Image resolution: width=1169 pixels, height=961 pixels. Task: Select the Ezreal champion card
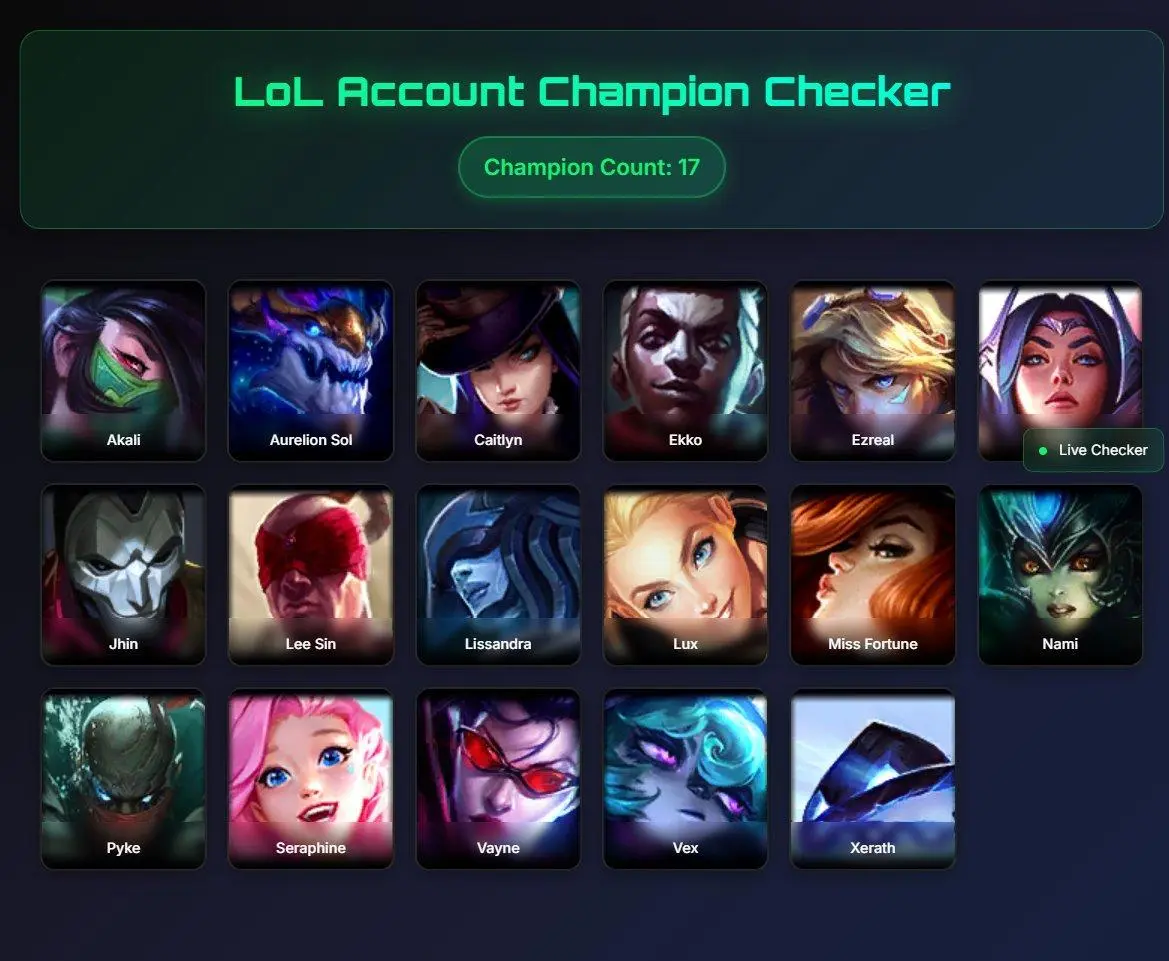click(872, 371)
